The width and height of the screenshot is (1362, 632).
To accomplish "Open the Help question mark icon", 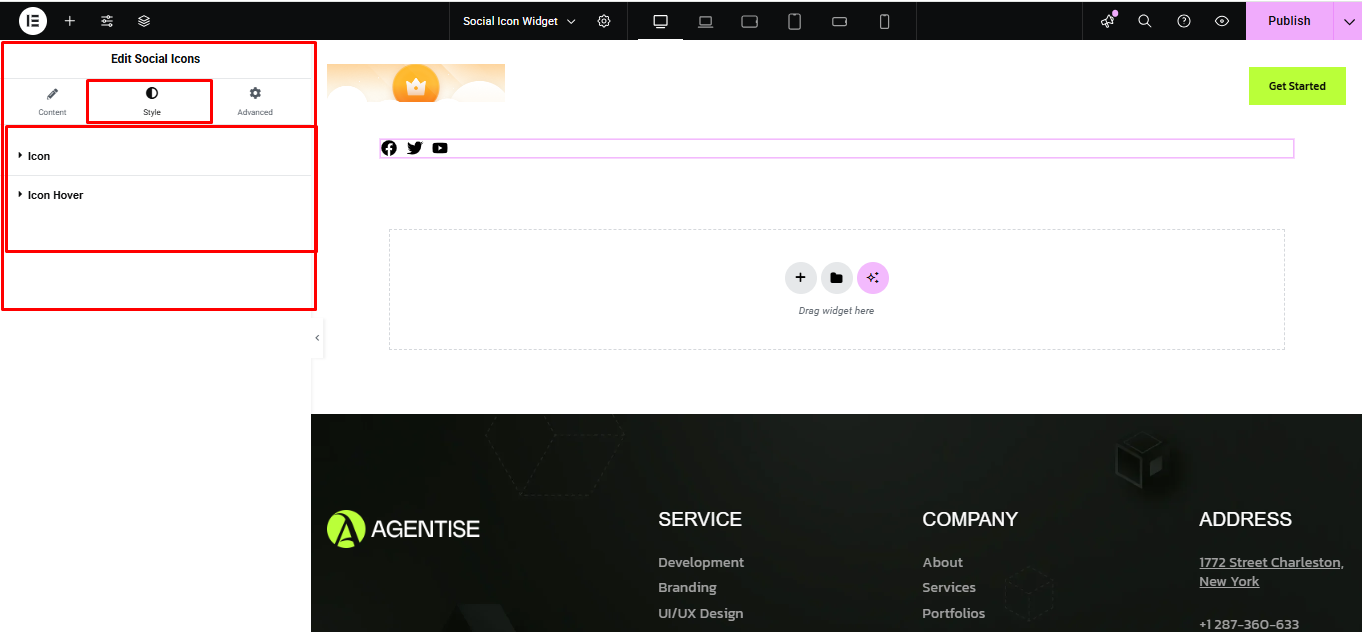I will click(1184, 21).
